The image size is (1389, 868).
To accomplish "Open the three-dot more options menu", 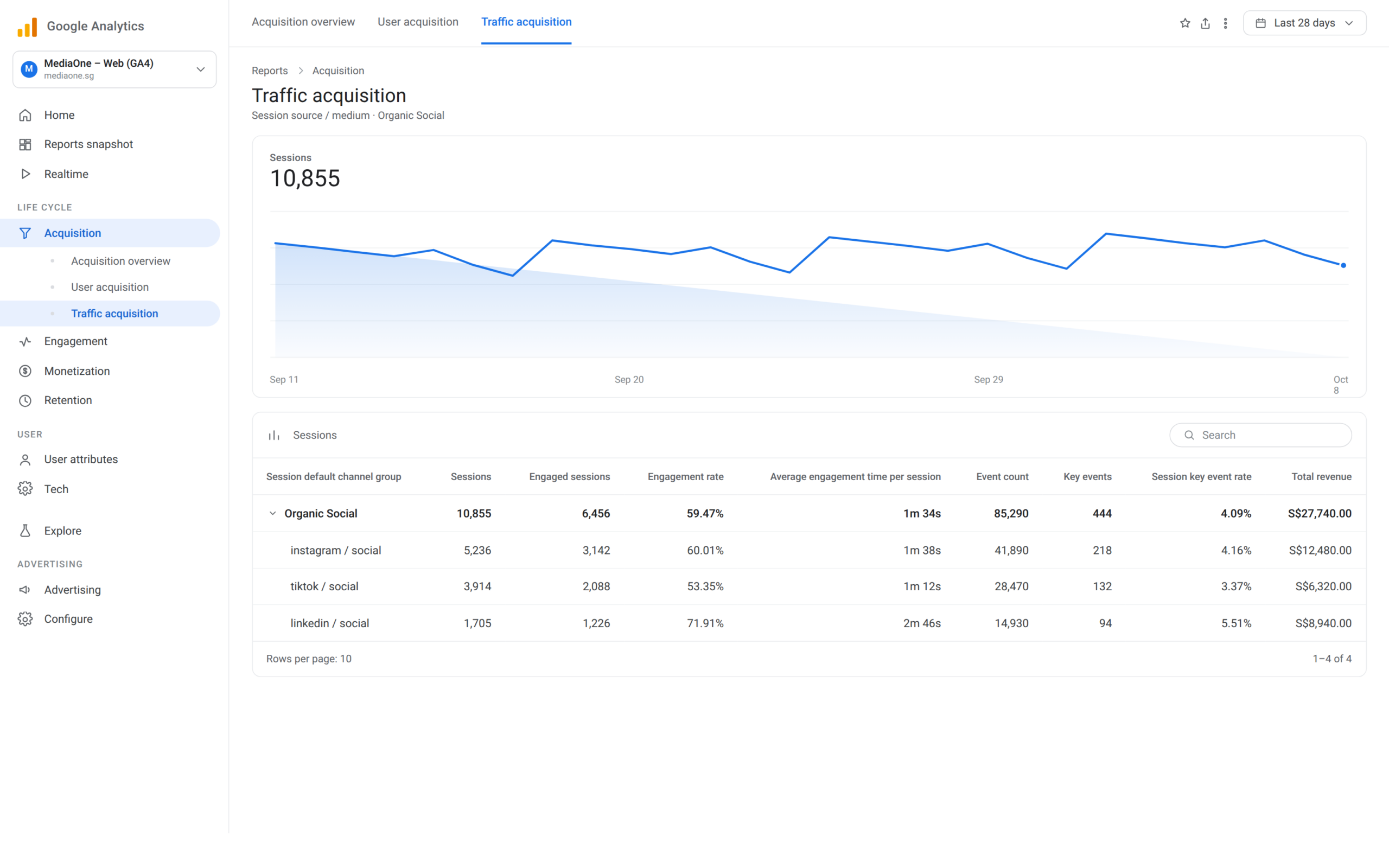I will (1226, 23).
